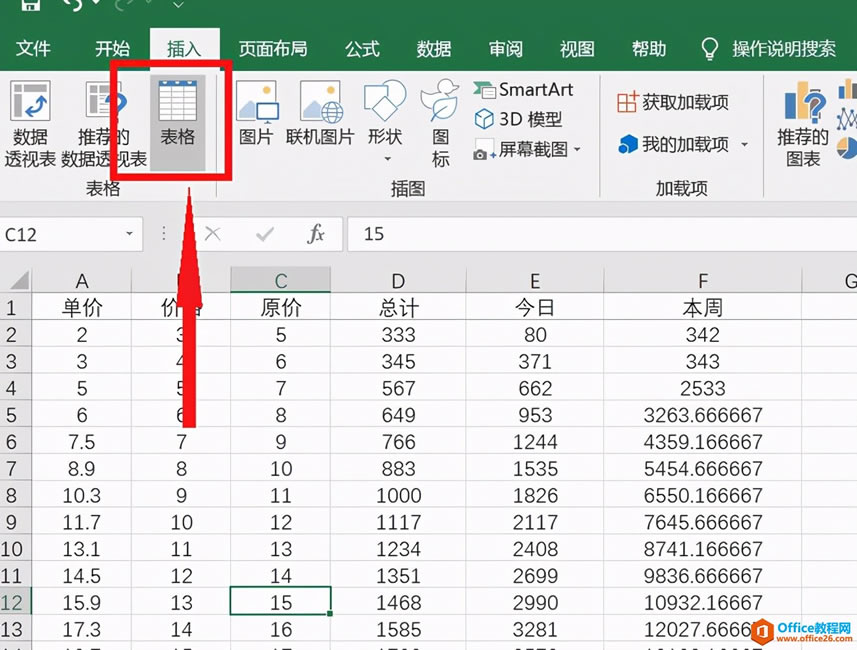Insert a SmartArt graphic

pyautogui.click(x=524, y=89)
